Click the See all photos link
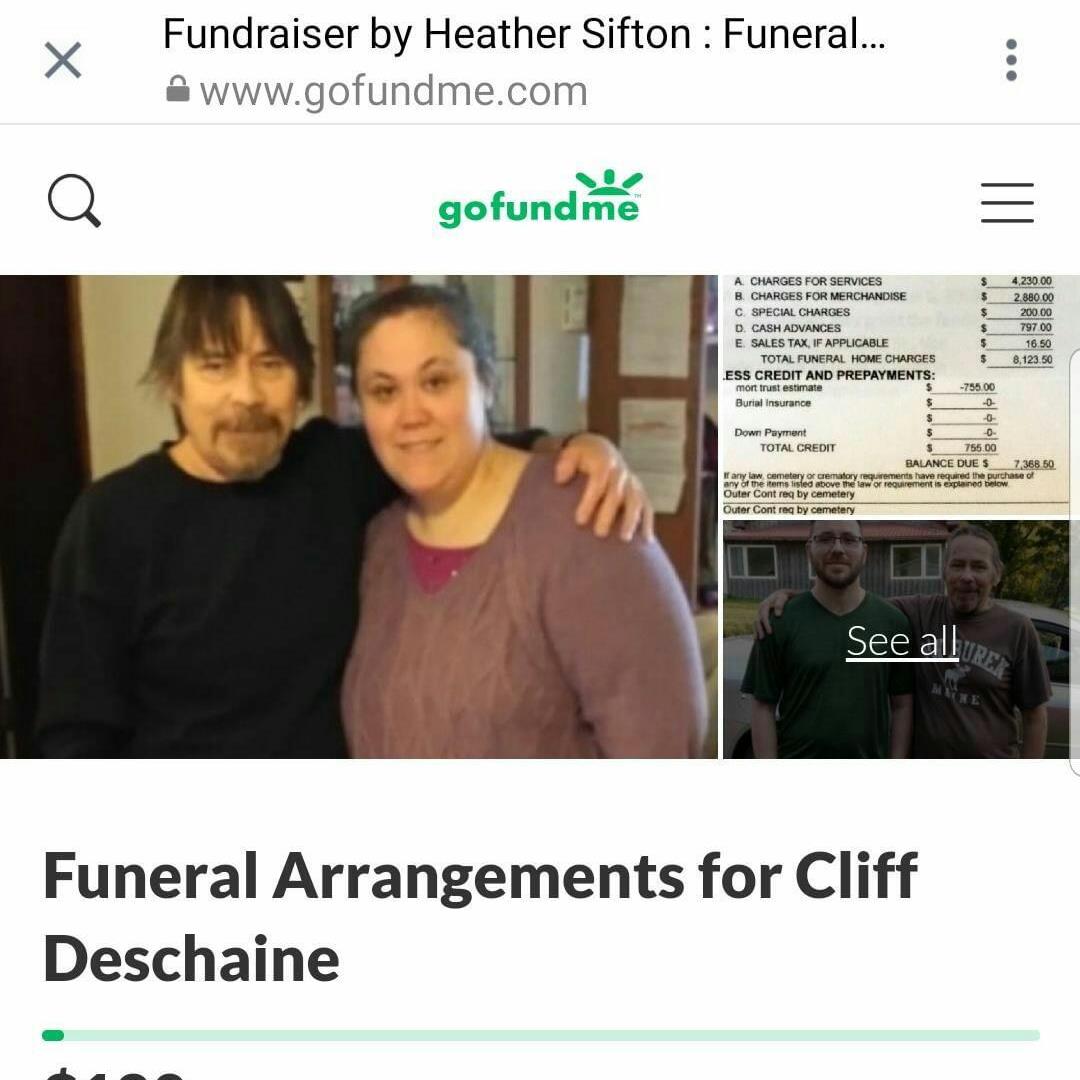 [x=902, y=641]
